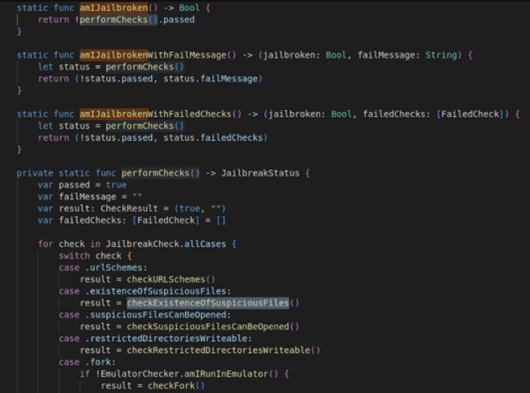Click the JailbreakStatus return type
Viewport: 530px width, 393px height.
pos(260,173)
